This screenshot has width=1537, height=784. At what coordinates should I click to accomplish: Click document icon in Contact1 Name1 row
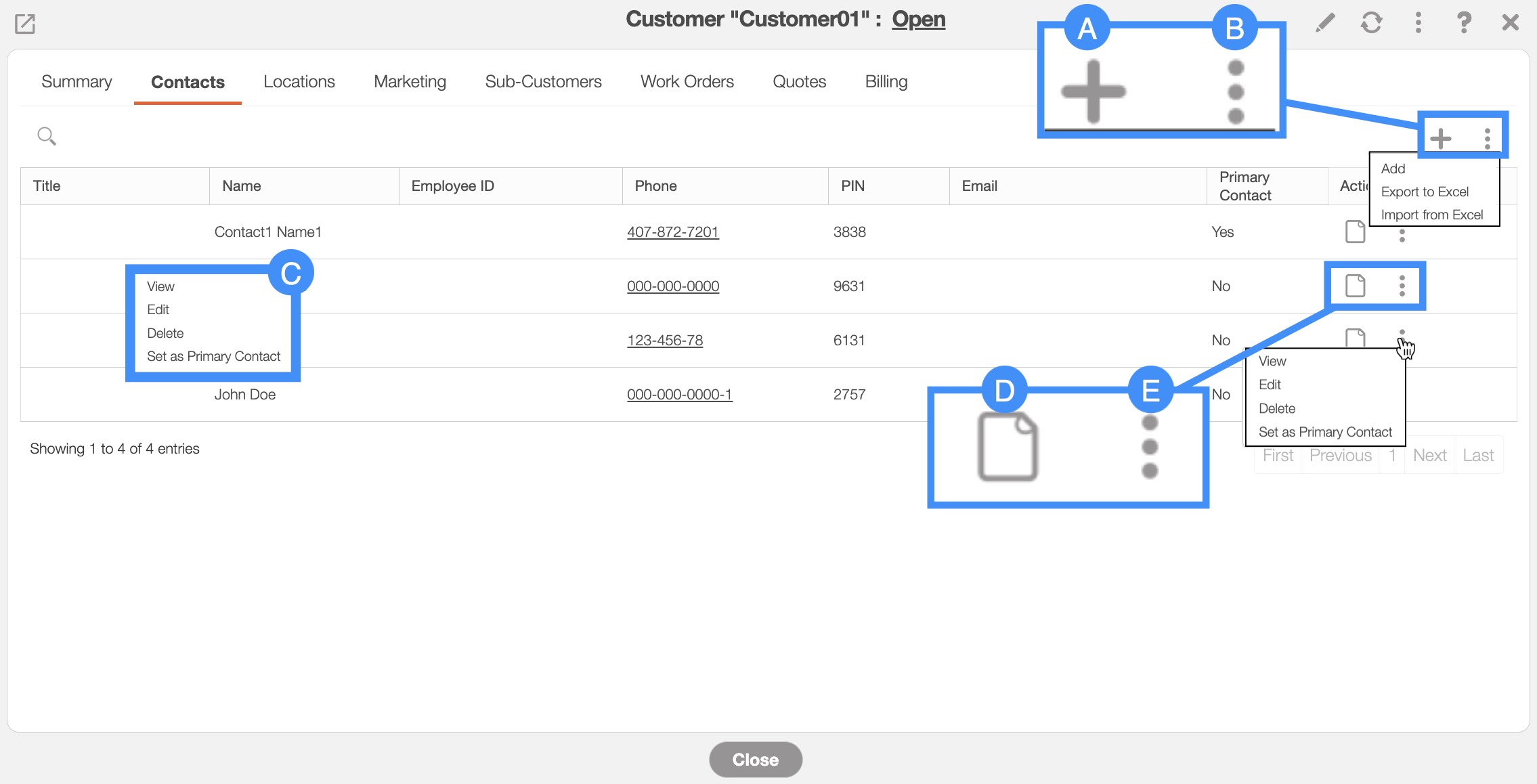pos(1355,232)
